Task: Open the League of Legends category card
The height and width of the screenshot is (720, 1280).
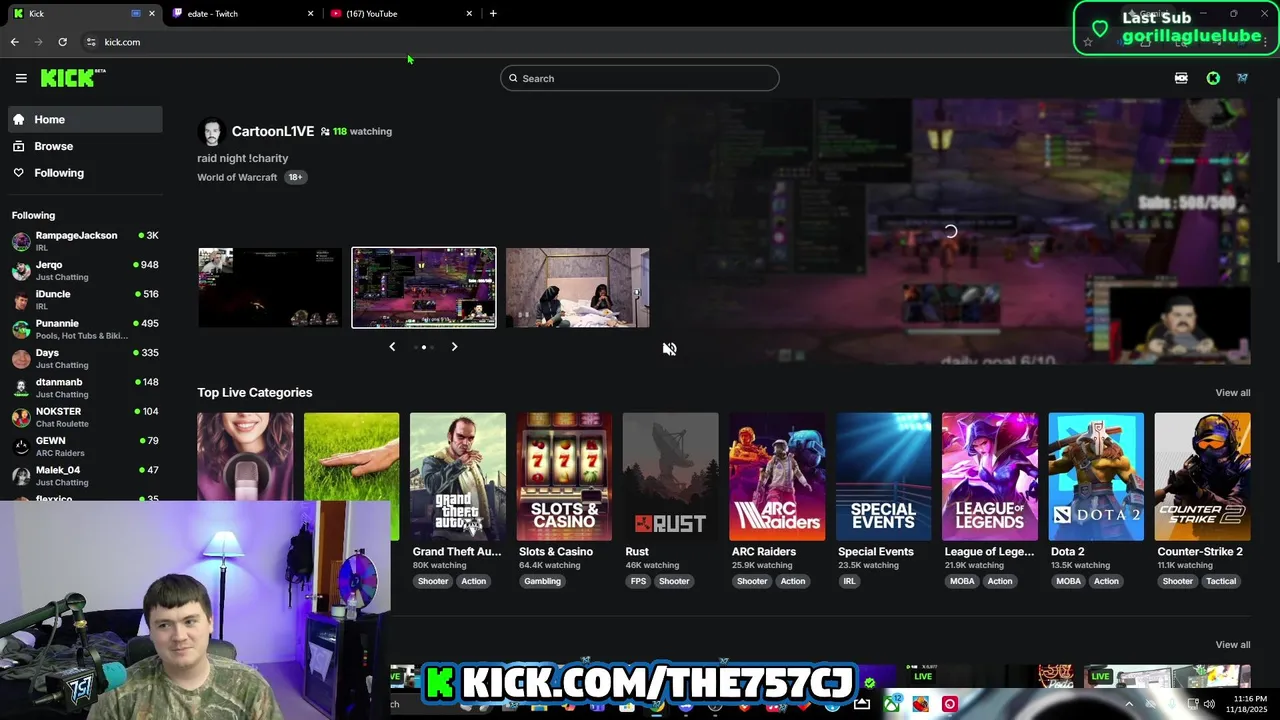Action: point(990,477)
